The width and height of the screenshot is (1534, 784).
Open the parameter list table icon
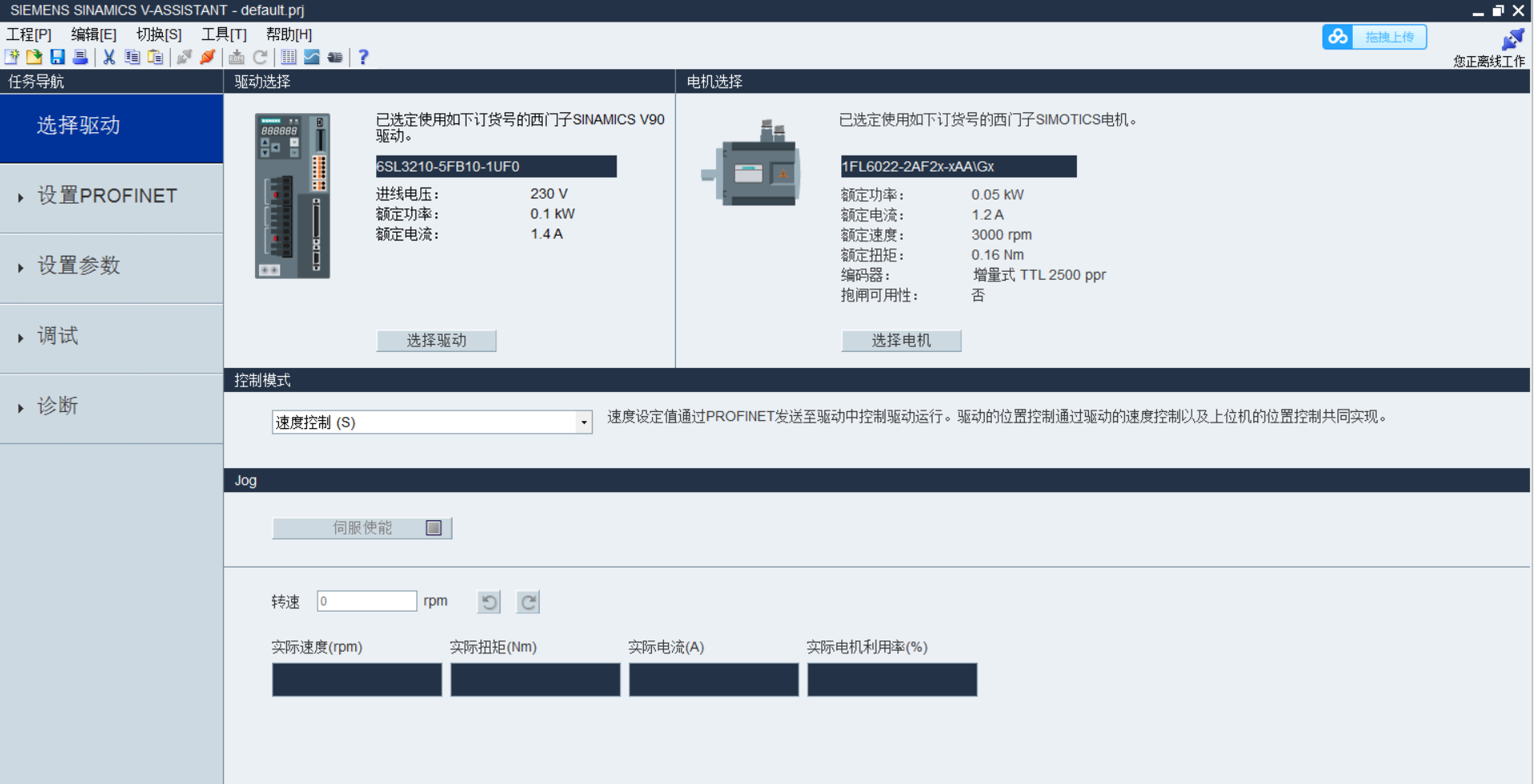coord(289,57)
